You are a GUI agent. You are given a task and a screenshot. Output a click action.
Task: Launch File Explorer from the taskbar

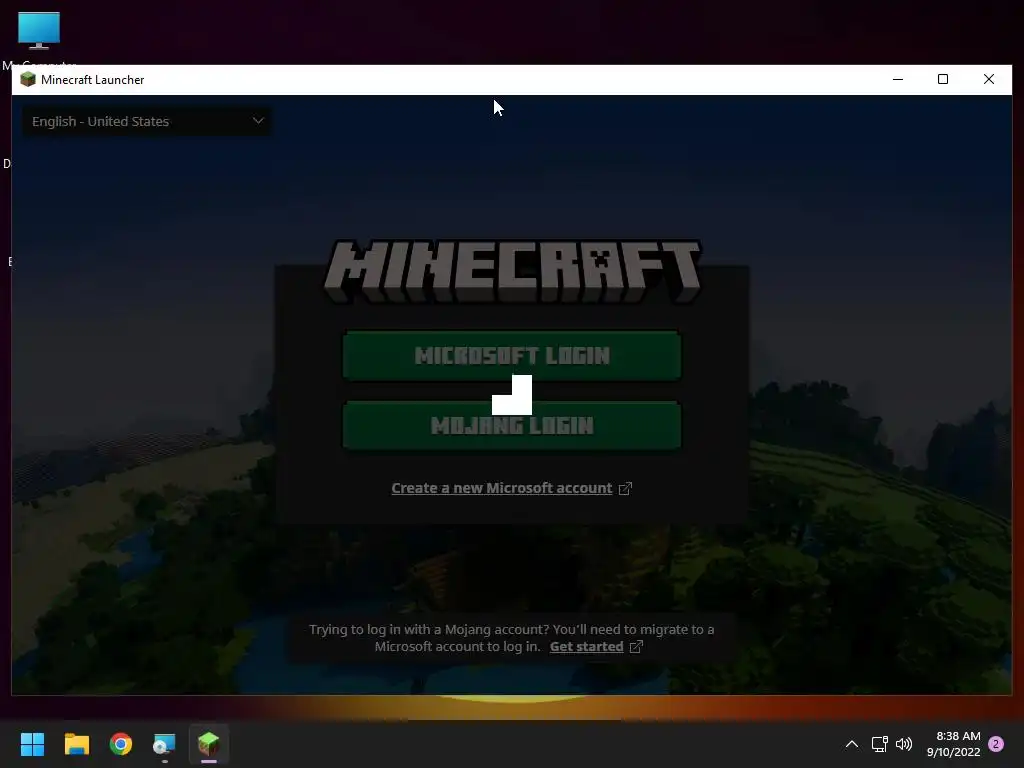[76, 744]
